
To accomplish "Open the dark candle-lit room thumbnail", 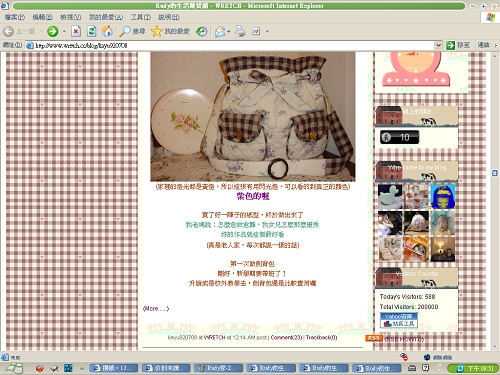I will [x=443, y=249].
